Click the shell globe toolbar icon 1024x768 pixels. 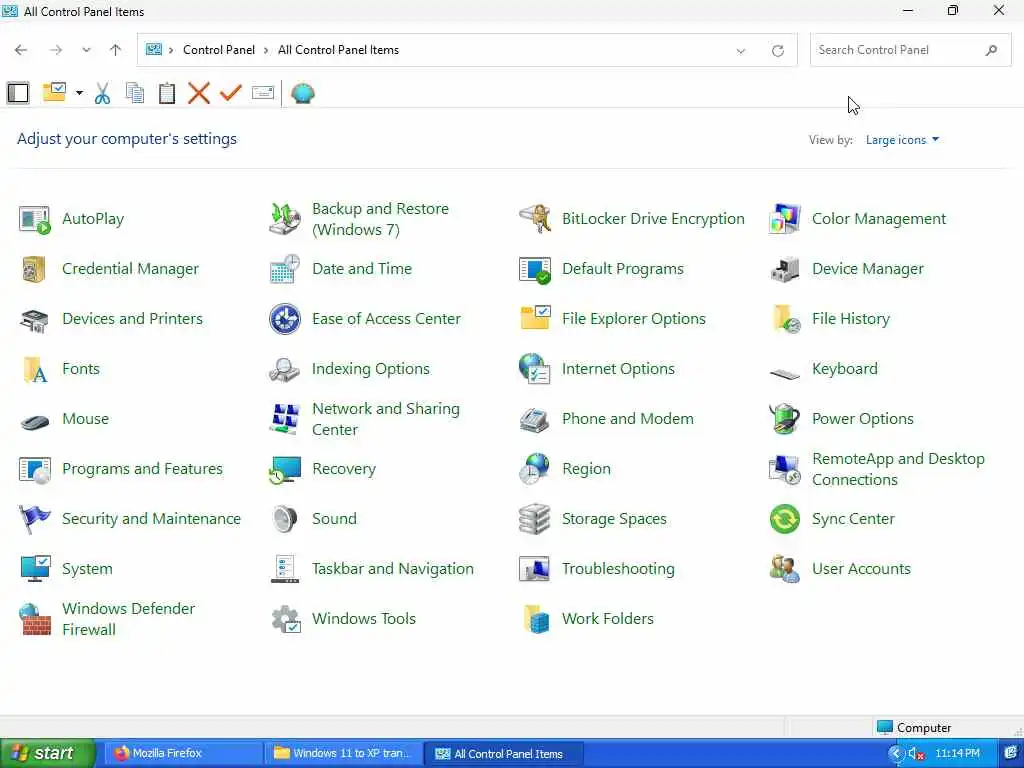(x=302, y=93)
